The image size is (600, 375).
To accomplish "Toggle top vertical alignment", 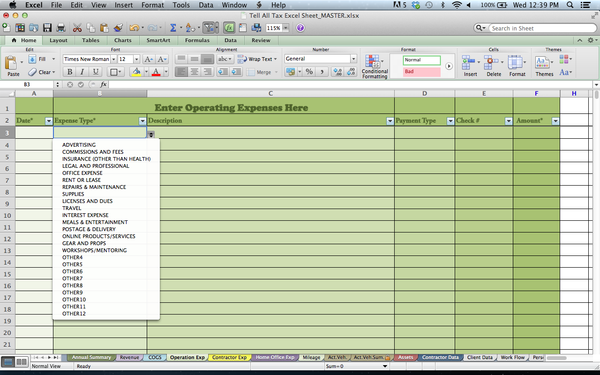I will pyautogui.click(x=181, y=59).
